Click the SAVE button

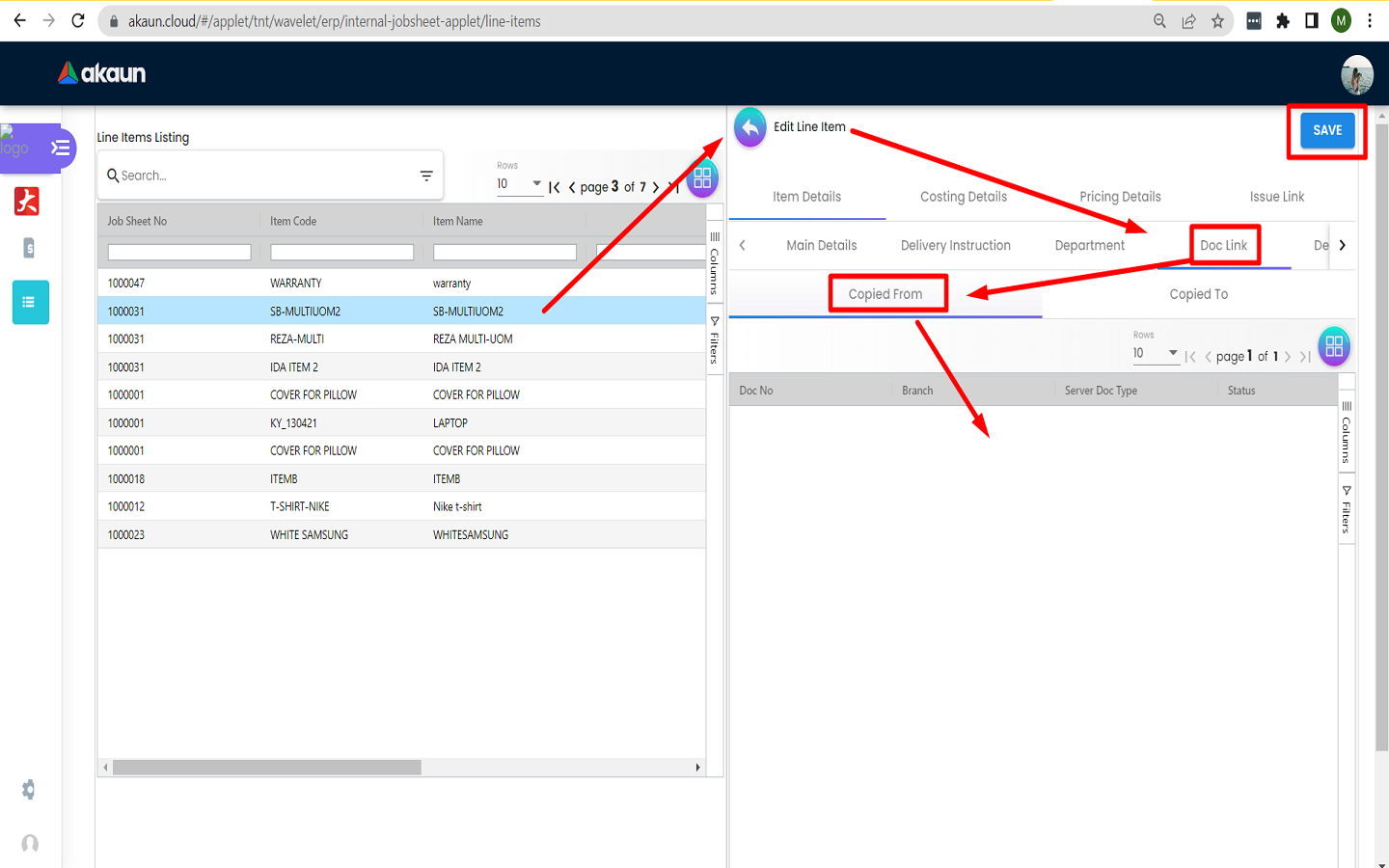point(1326,130)
